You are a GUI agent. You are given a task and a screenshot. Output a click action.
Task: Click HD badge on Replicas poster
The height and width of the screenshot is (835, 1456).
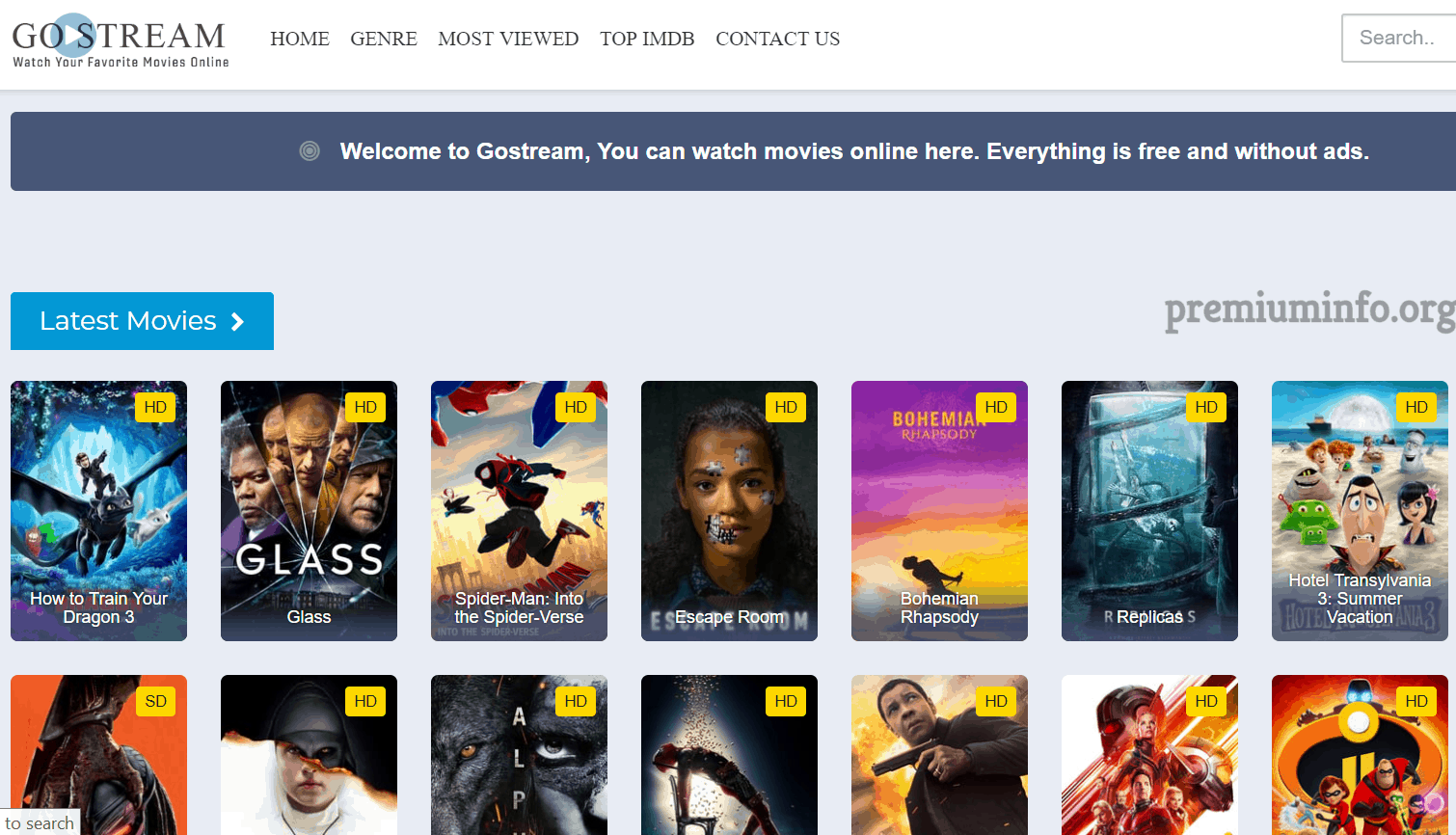[1206, 407]
